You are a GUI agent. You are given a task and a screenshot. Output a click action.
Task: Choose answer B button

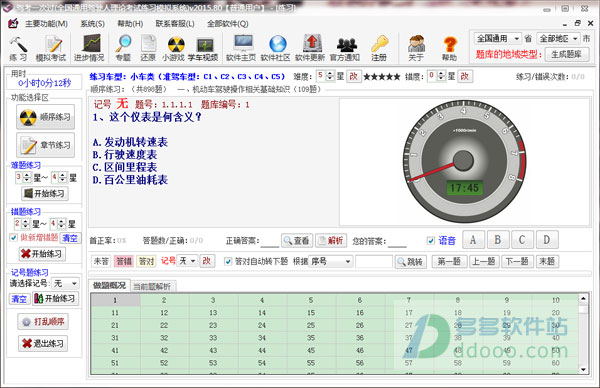click(x=498, y=240)
